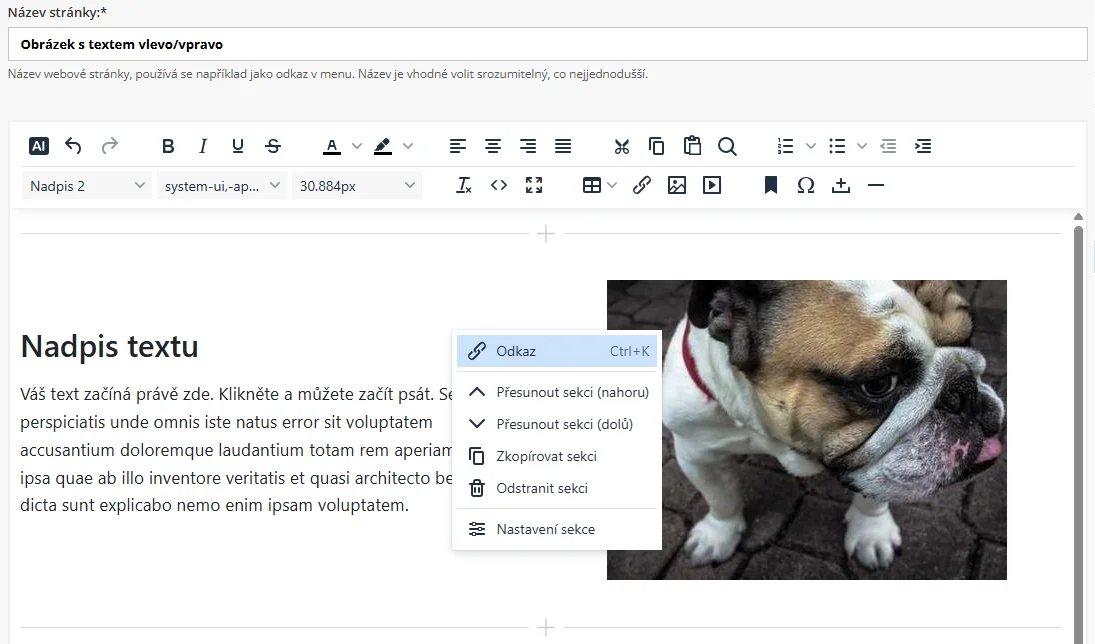Undo the last editor action
Image resolution: width=1095 pixels, height=644 pixels.
click(x=73, y=146)
